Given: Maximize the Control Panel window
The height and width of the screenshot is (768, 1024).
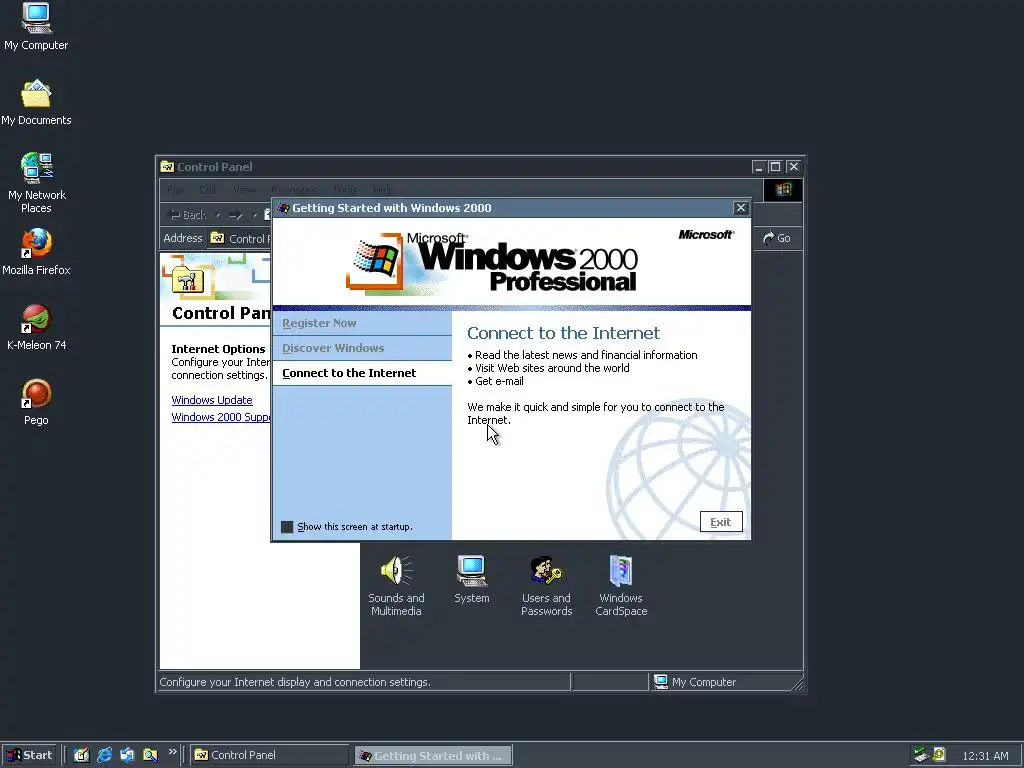Looking at the screenshot, I should point(775,167).
